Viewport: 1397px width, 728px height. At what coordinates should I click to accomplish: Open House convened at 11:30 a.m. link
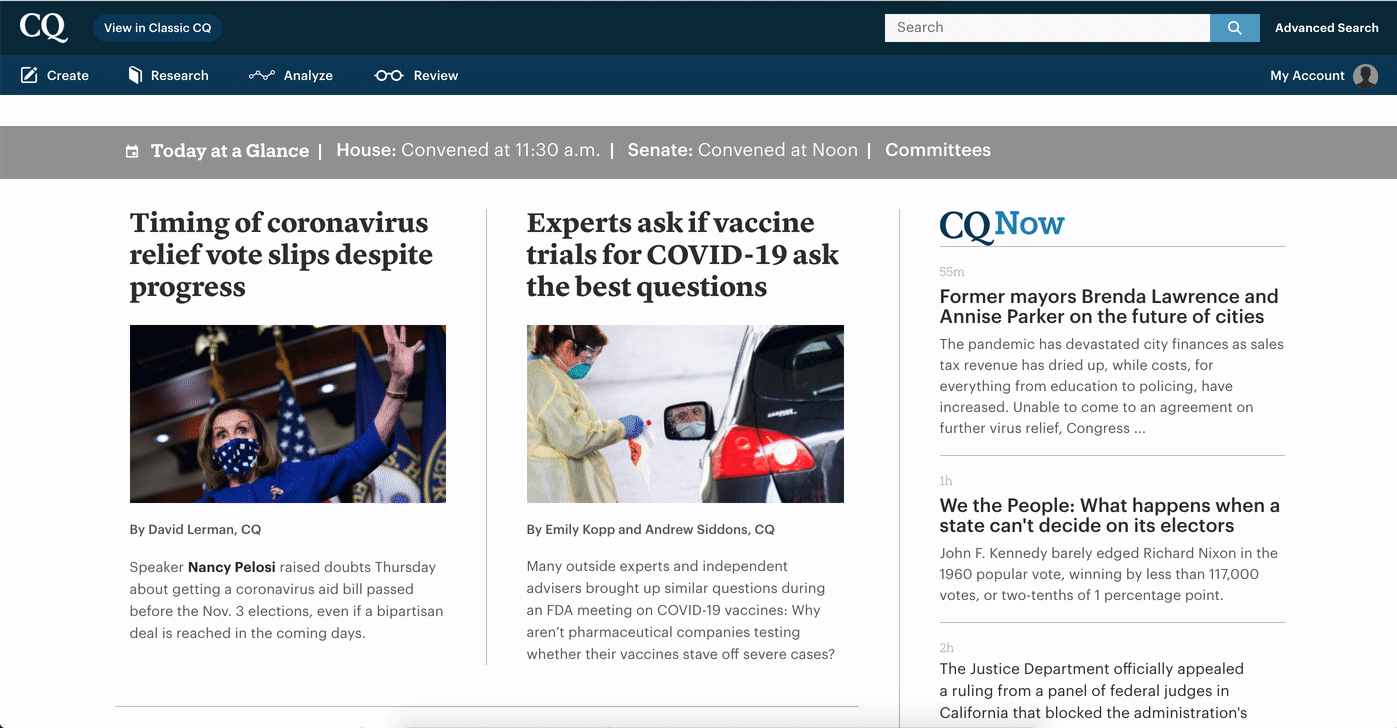click(468, 150)
